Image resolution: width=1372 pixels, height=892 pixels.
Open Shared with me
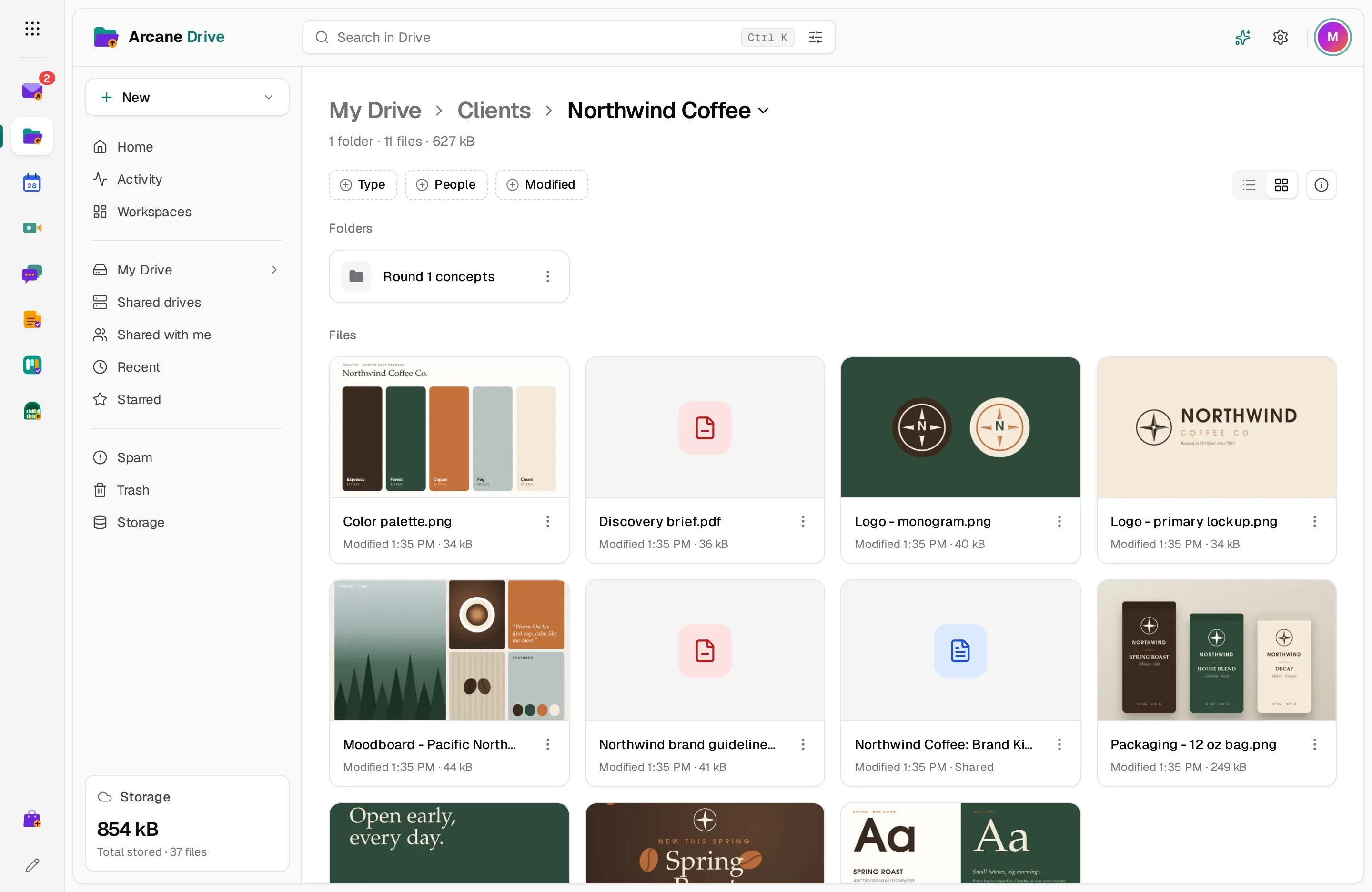[x=187, y=334]
